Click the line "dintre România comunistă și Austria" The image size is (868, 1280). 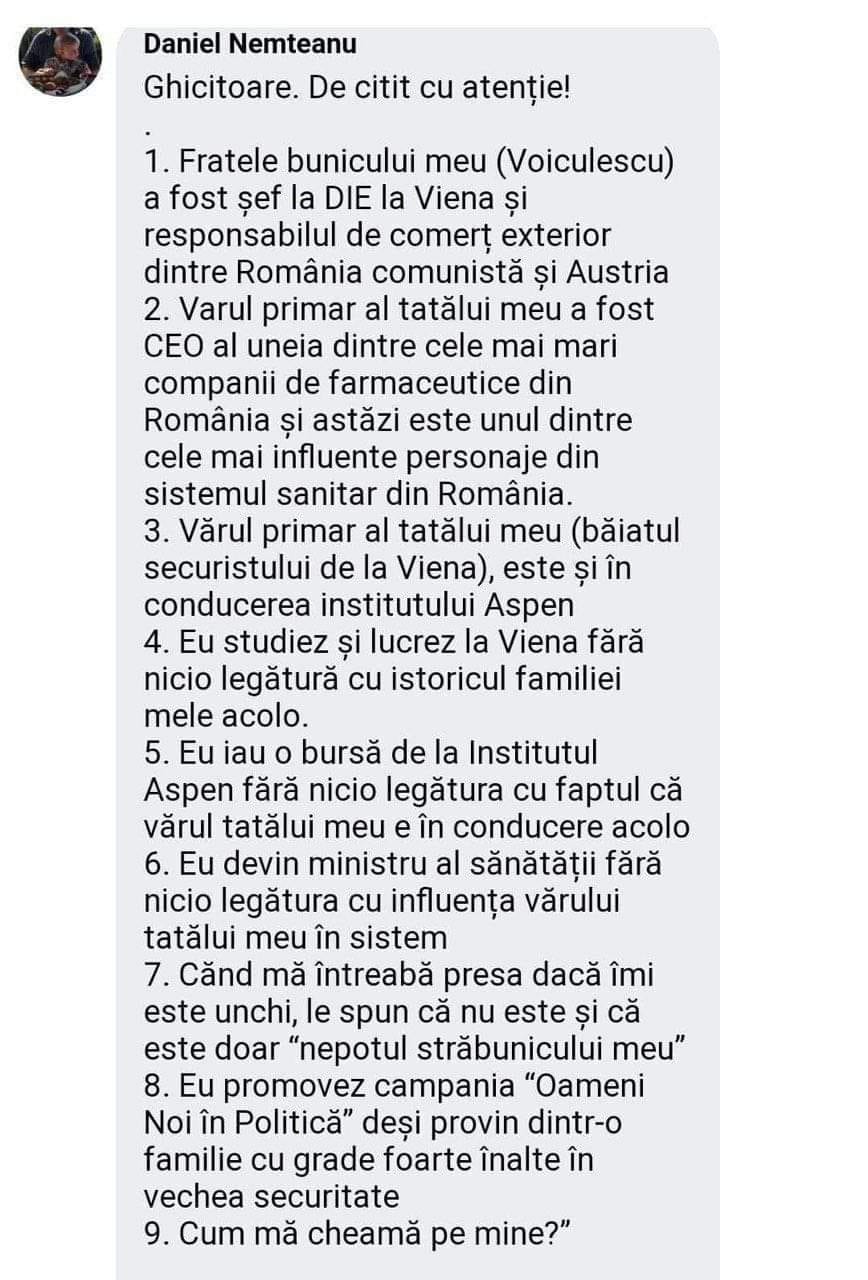coord(406,272)
